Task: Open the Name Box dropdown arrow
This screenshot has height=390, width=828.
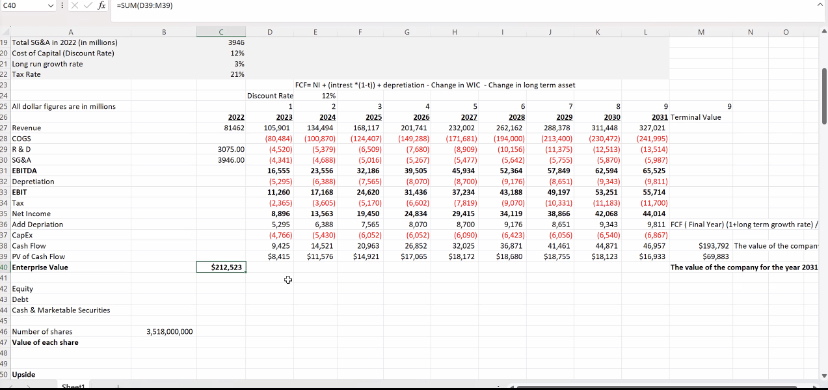Action: 51,5
